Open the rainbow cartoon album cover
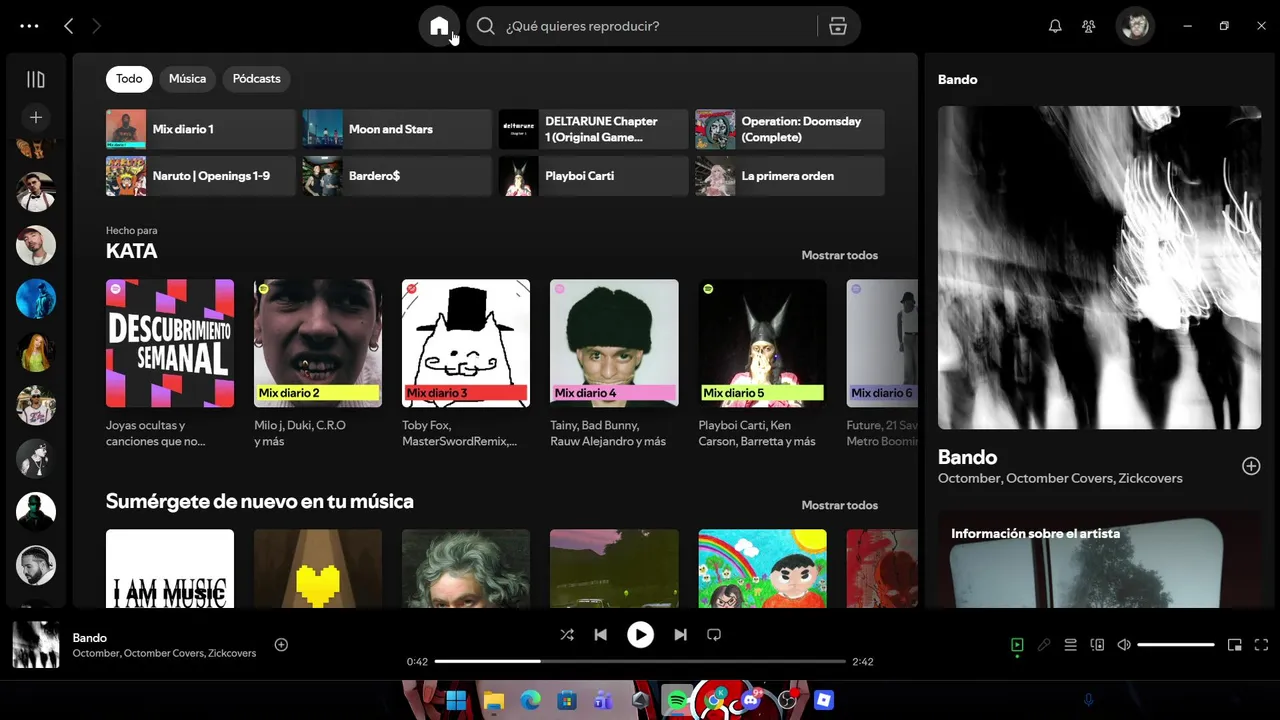 (762, 568)
